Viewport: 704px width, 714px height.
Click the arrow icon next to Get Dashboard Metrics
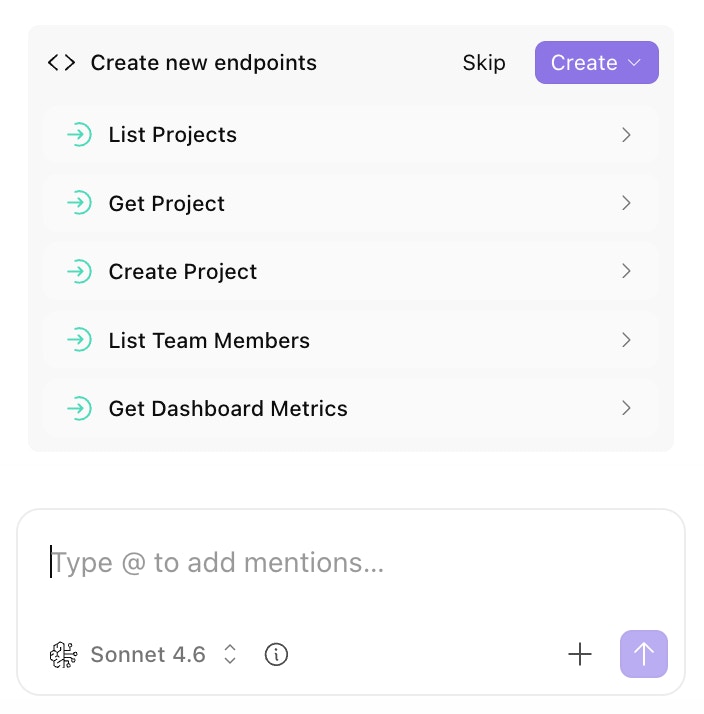click(79, 408)
